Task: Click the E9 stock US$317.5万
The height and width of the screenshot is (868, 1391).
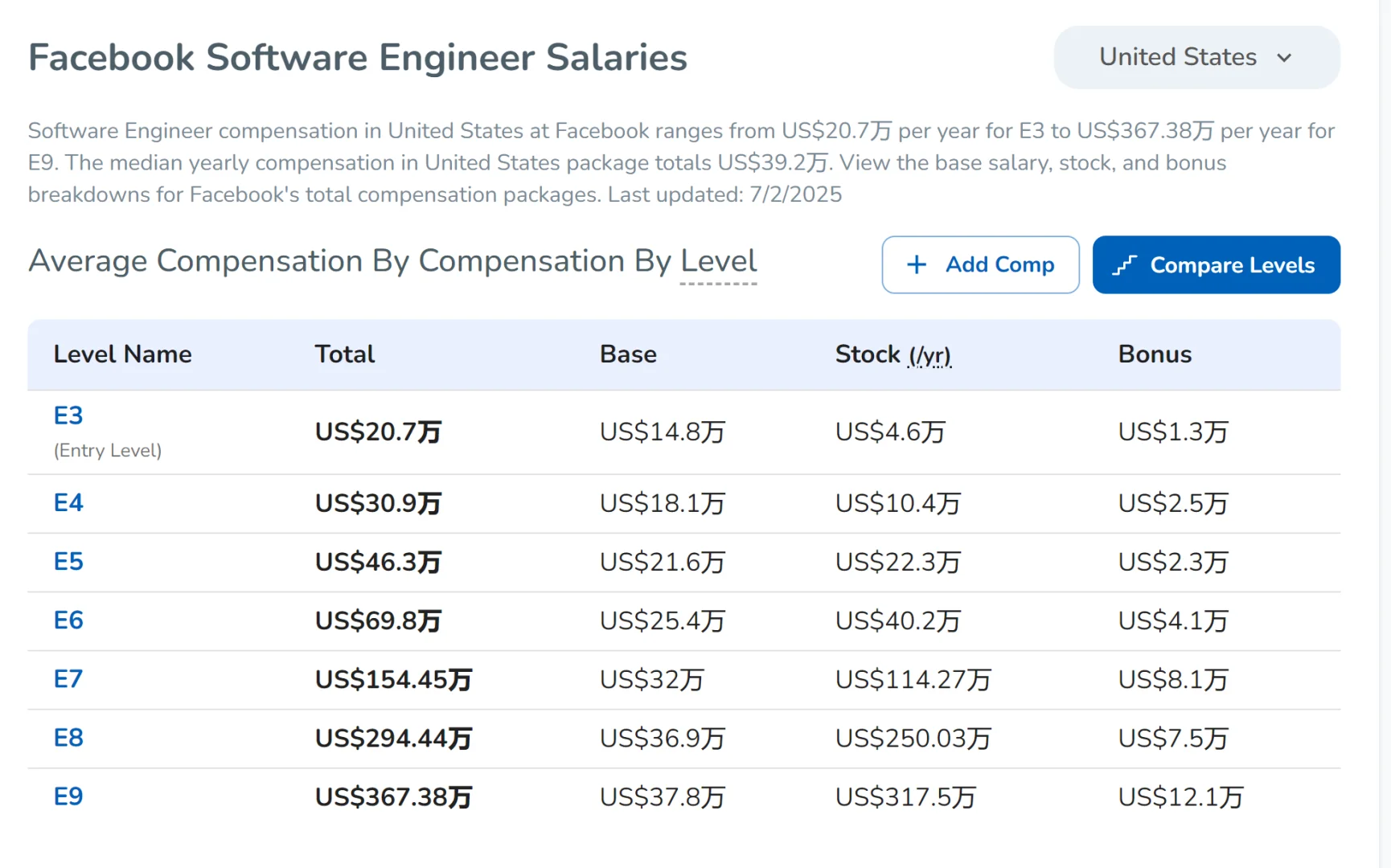Action: (905, 797)
